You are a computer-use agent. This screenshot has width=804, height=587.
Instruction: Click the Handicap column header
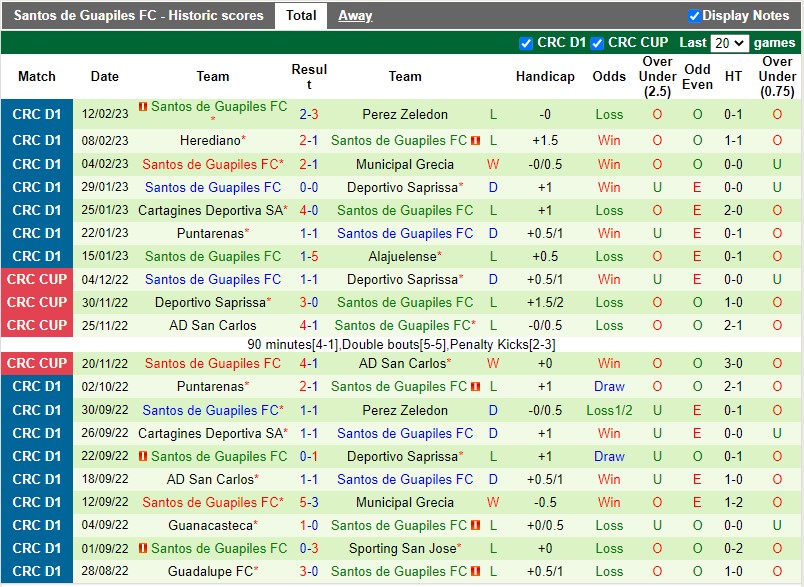(545, 76)
